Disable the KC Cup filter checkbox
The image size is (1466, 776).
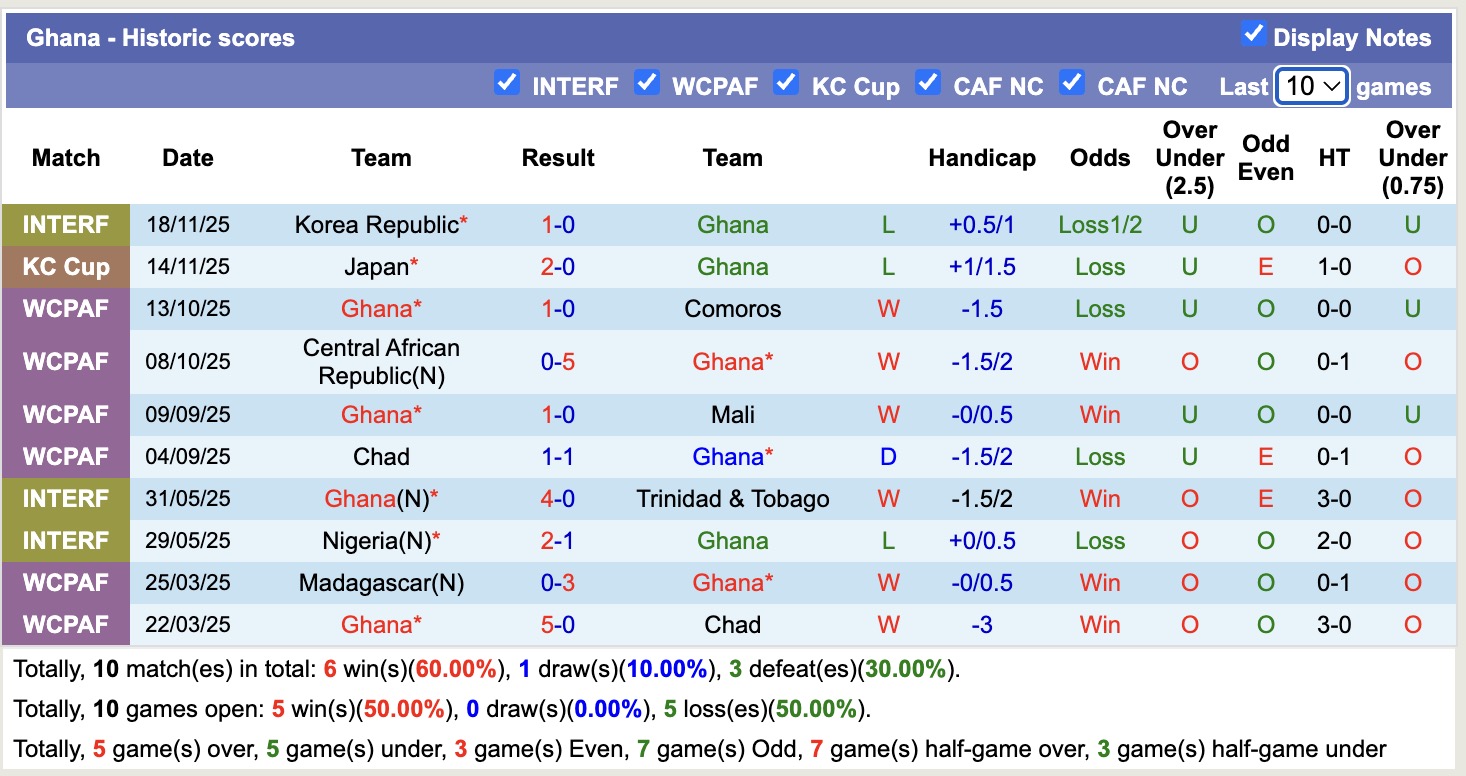click(x=787, y=83)
